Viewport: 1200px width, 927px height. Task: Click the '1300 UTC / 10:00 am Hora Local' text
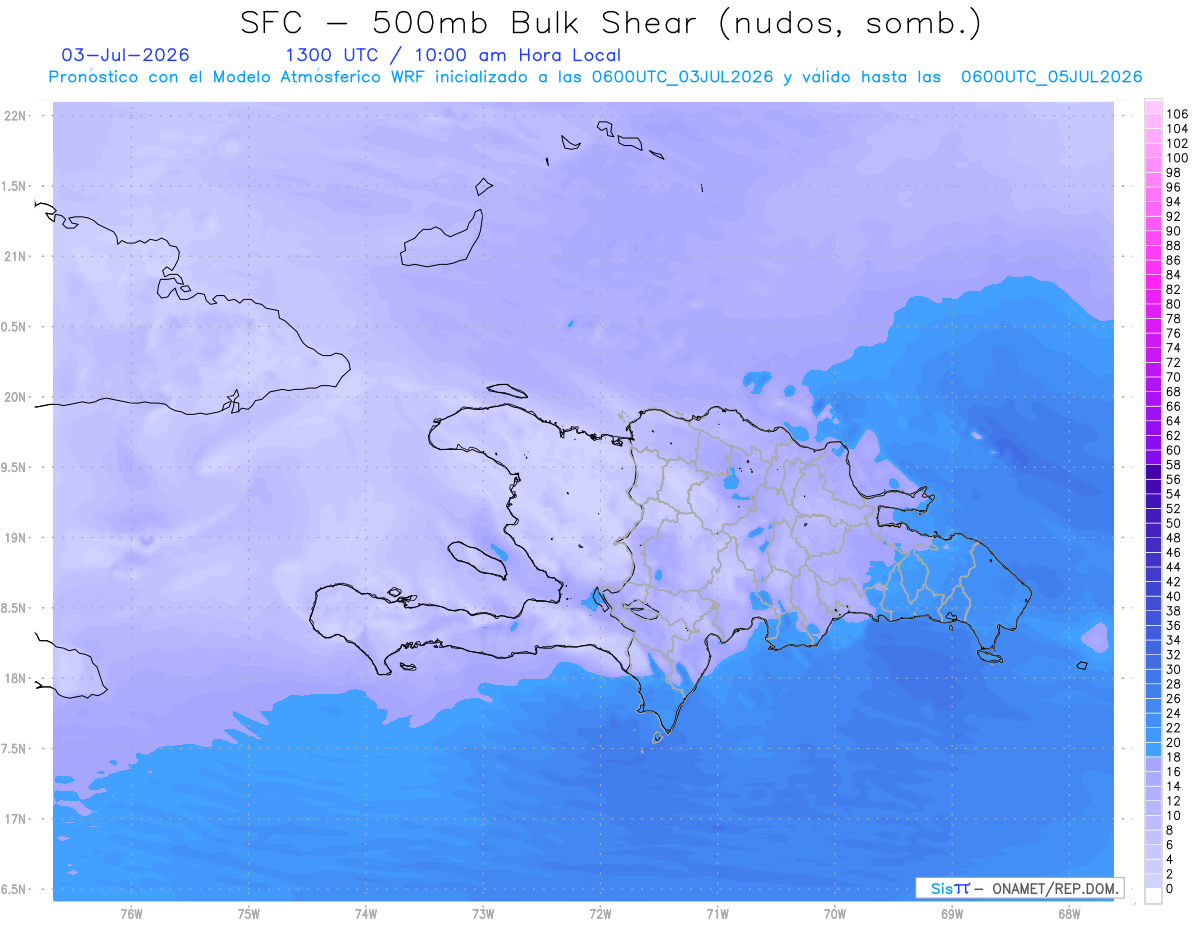453,55
